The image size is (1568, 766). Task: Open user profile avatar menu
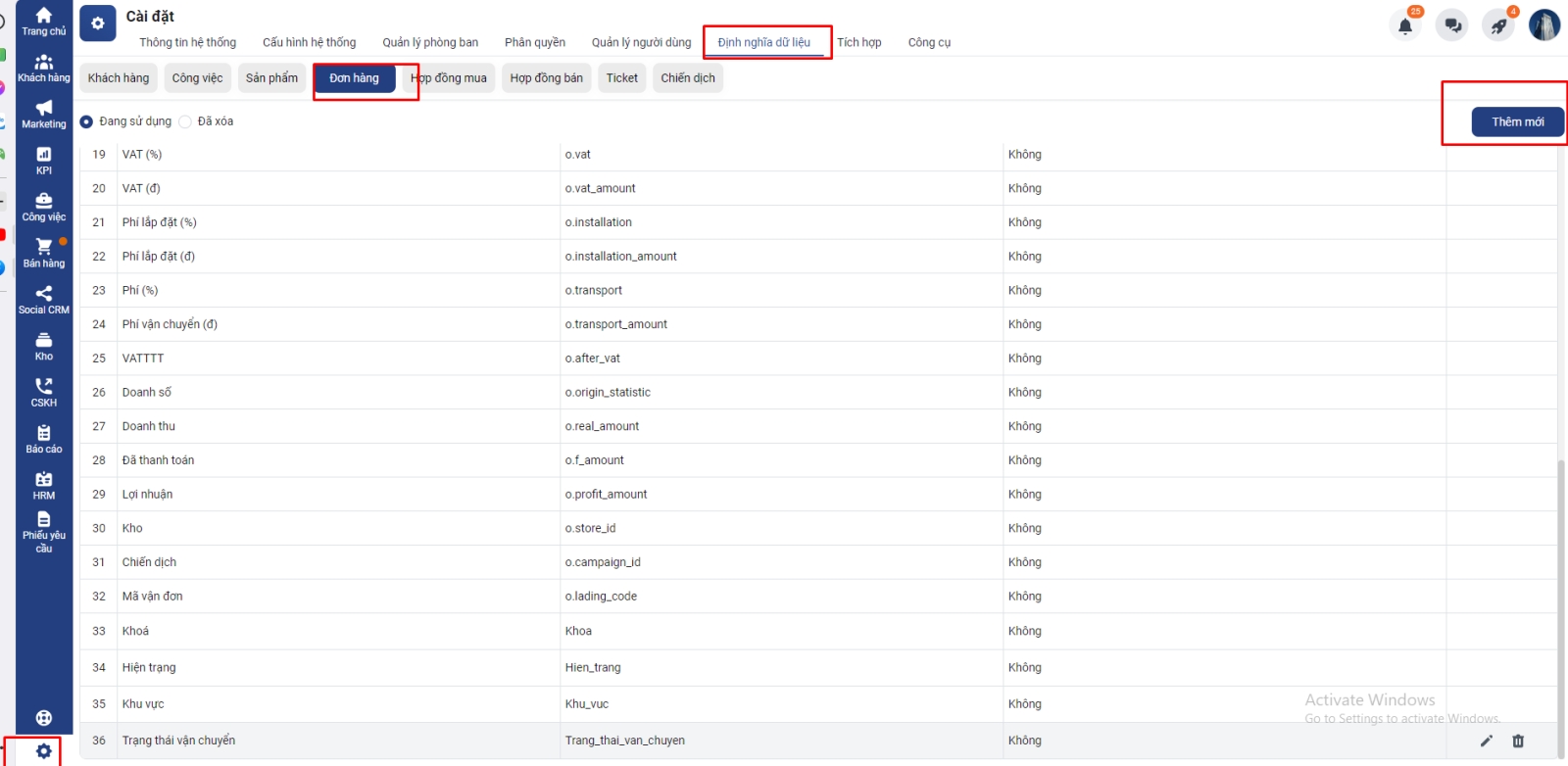tap(1544, 25)
